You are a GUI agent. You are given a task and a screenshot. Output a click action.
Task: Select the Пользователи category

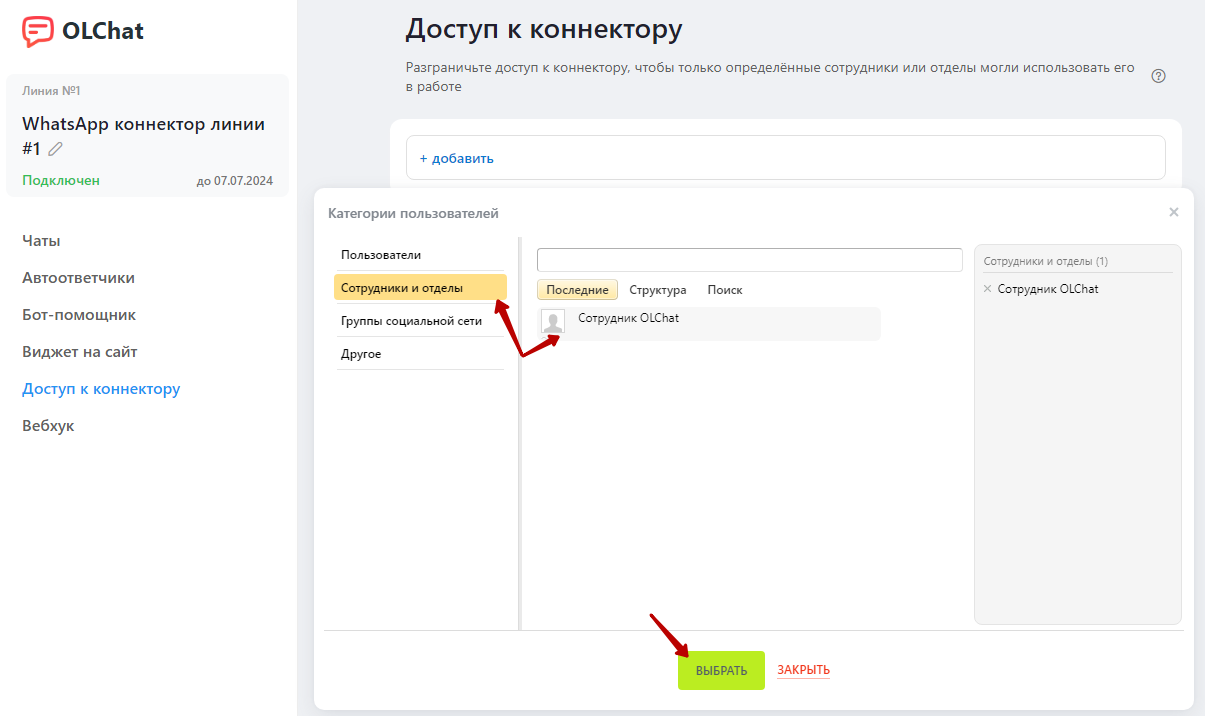pyautogui.click(x=420, y=255)
